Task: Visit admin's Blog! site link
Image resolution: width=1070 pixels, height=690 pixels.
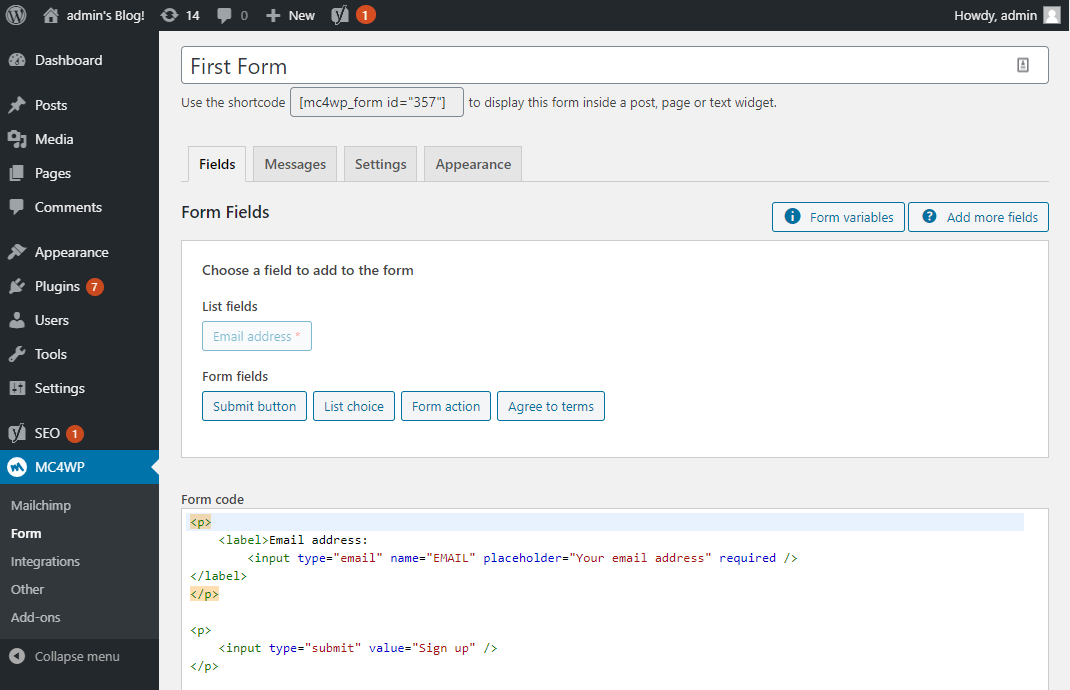Action: 105,15
